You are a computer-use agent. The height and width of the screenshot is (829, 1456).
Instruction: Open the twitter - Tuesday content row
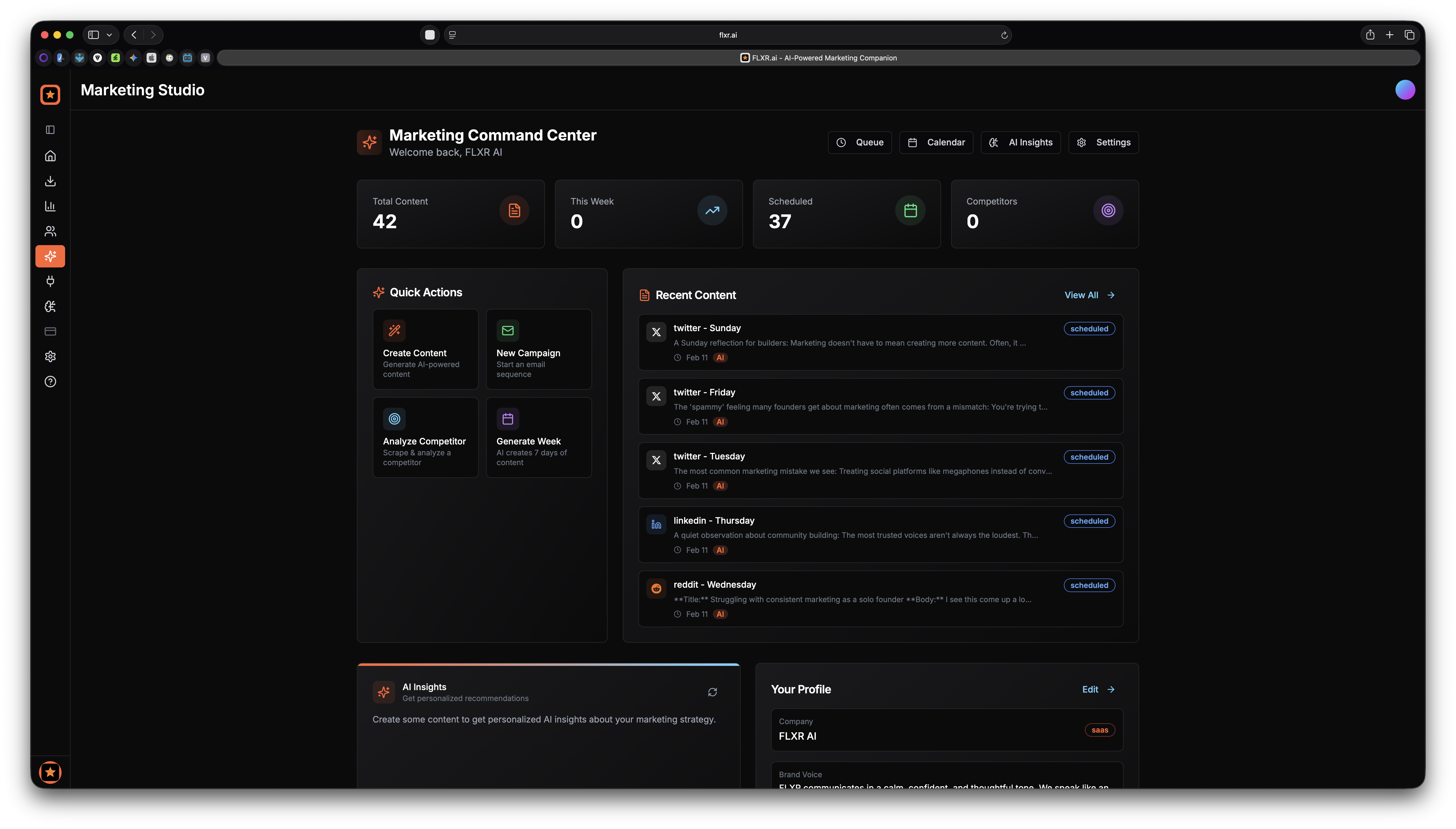pos(880,471)
